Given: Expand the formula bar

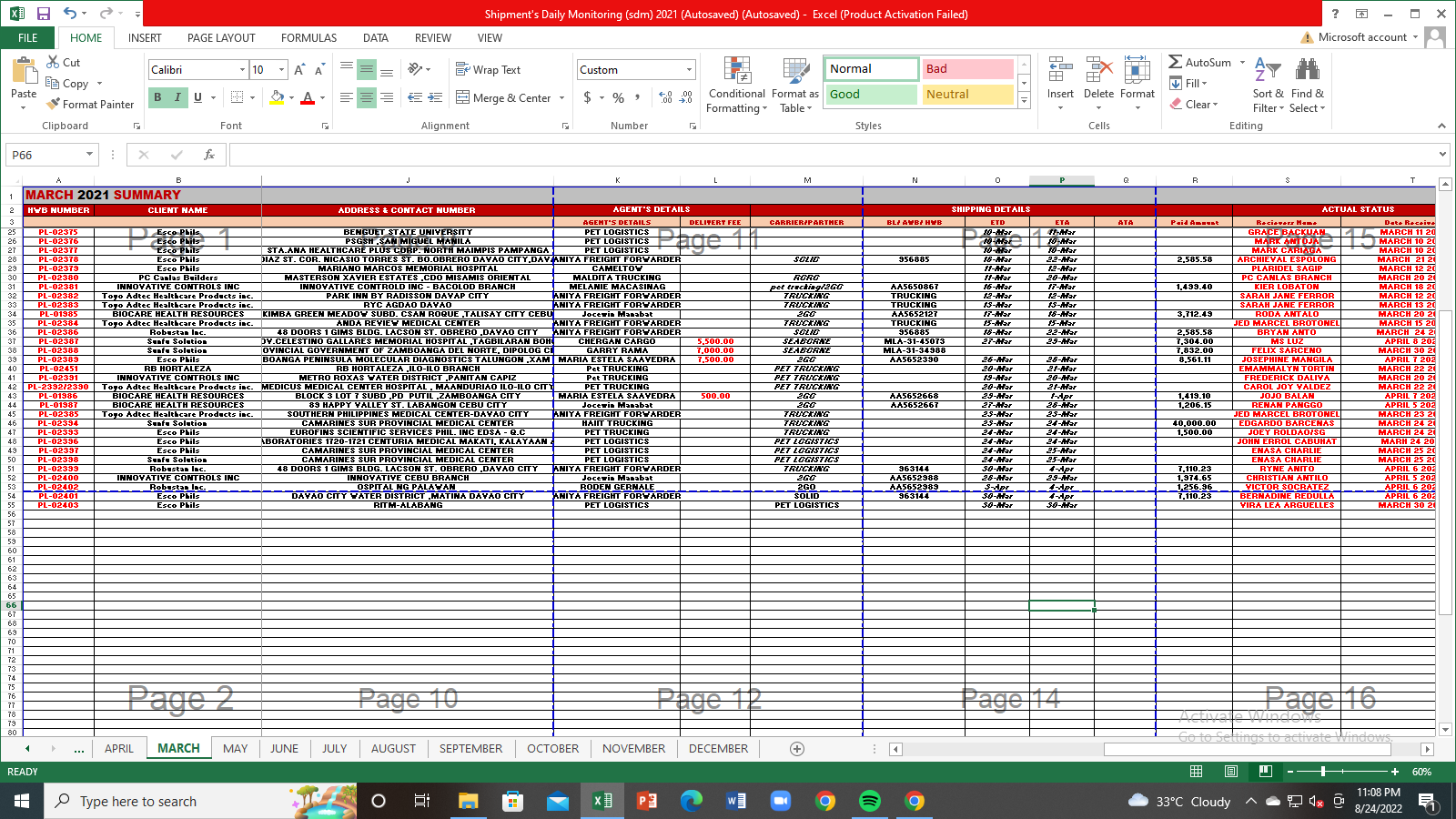Looking at the screenshot, I should 1442,155.
